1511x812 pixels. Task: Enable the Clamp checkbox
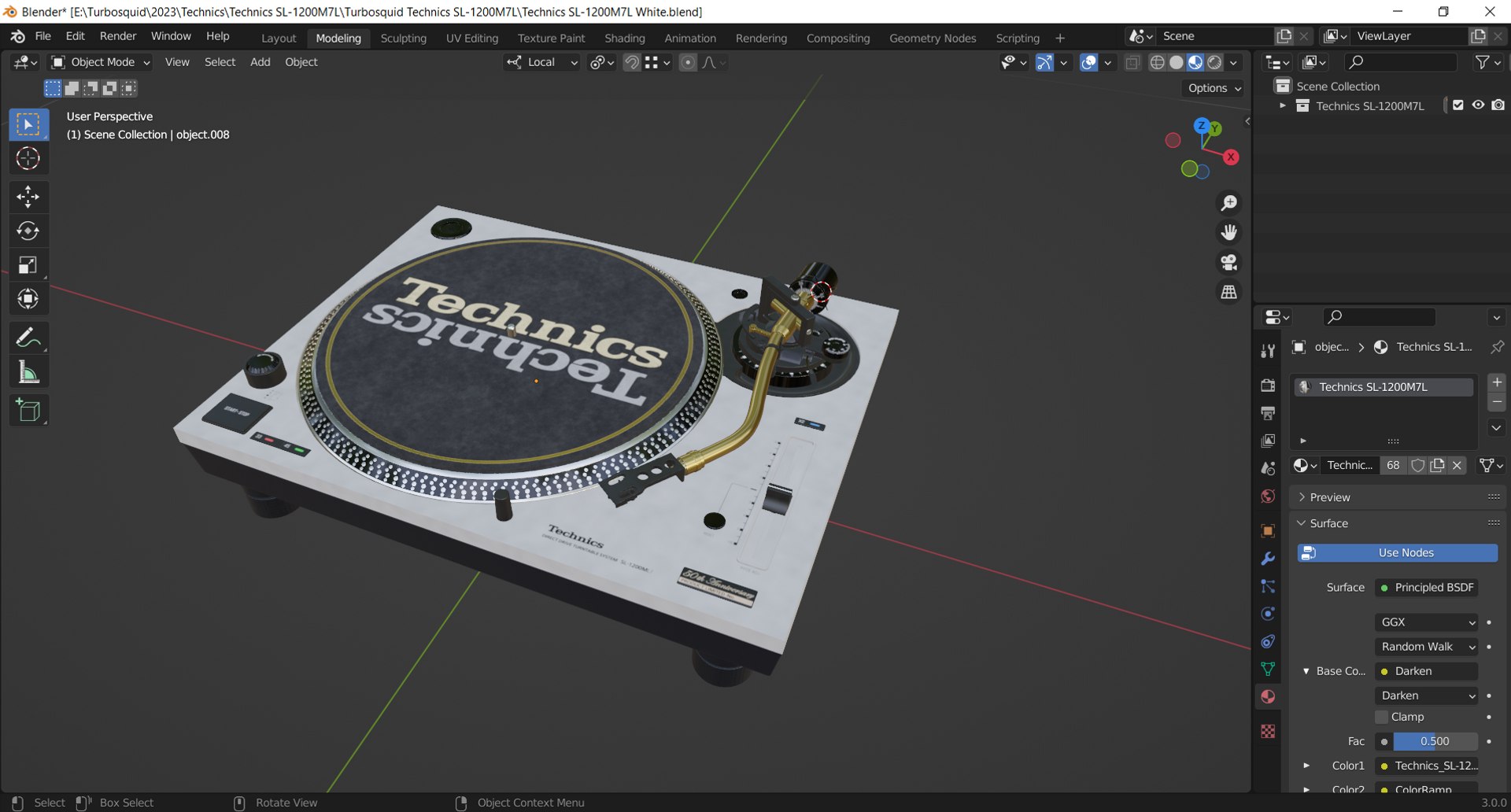pos(1382,717)
